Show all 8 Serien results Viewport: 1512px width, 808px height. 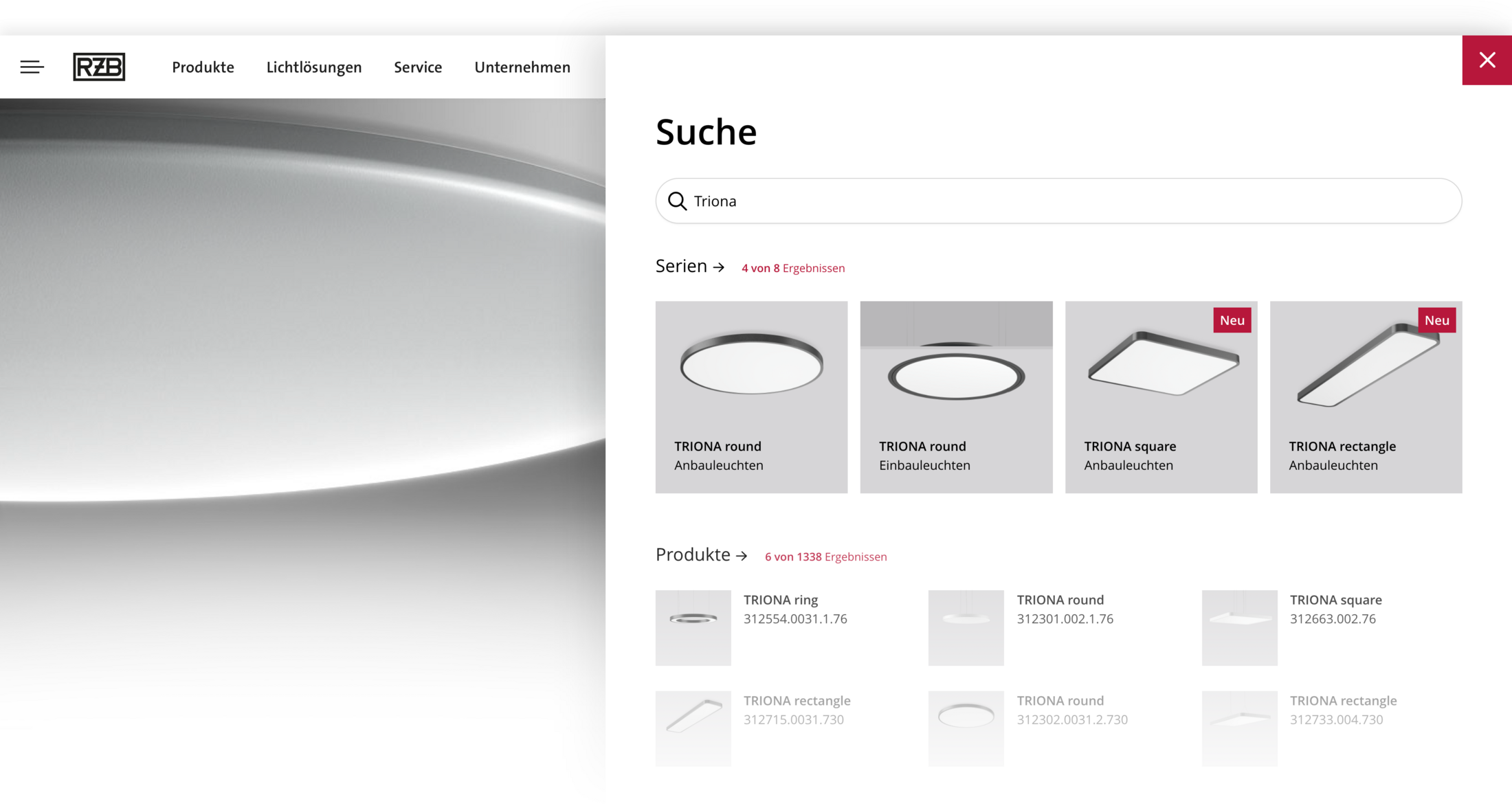(x=792, y=268)
